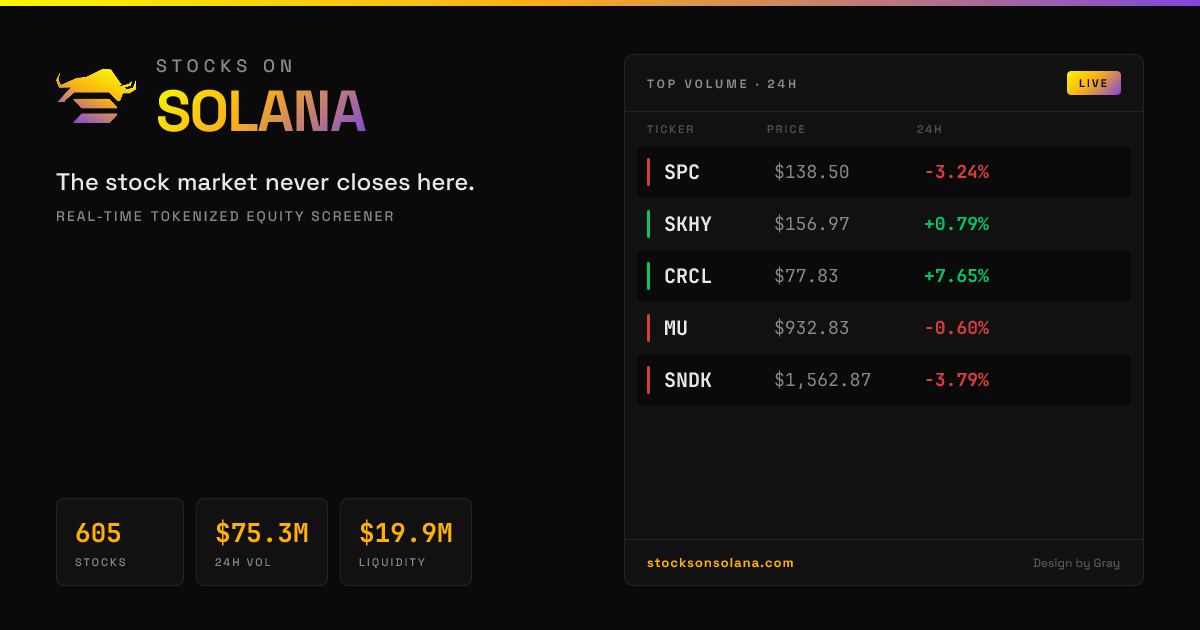The height and width of the screenshot is (630, 1200).
Task: Click the $19.9M Liquidity card
Action: [x=406, y=542]
